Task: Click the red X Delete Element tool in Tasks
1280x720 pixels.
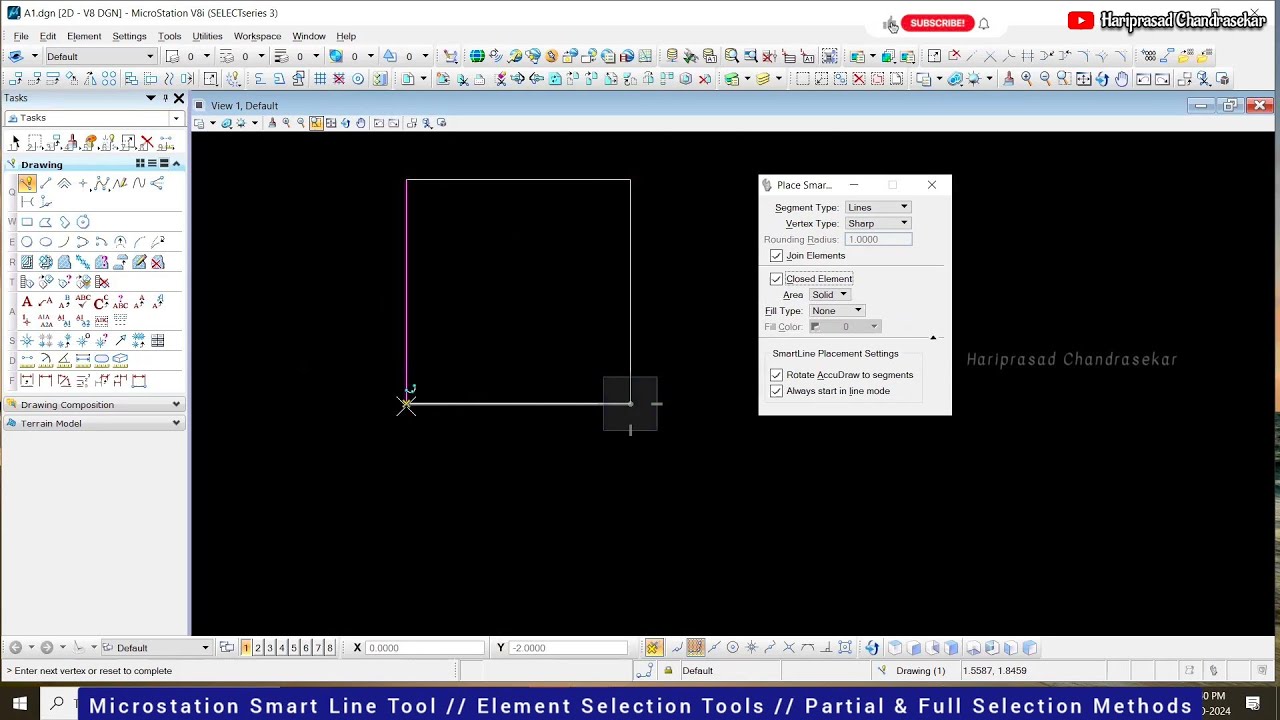Action: click(147, 143)
